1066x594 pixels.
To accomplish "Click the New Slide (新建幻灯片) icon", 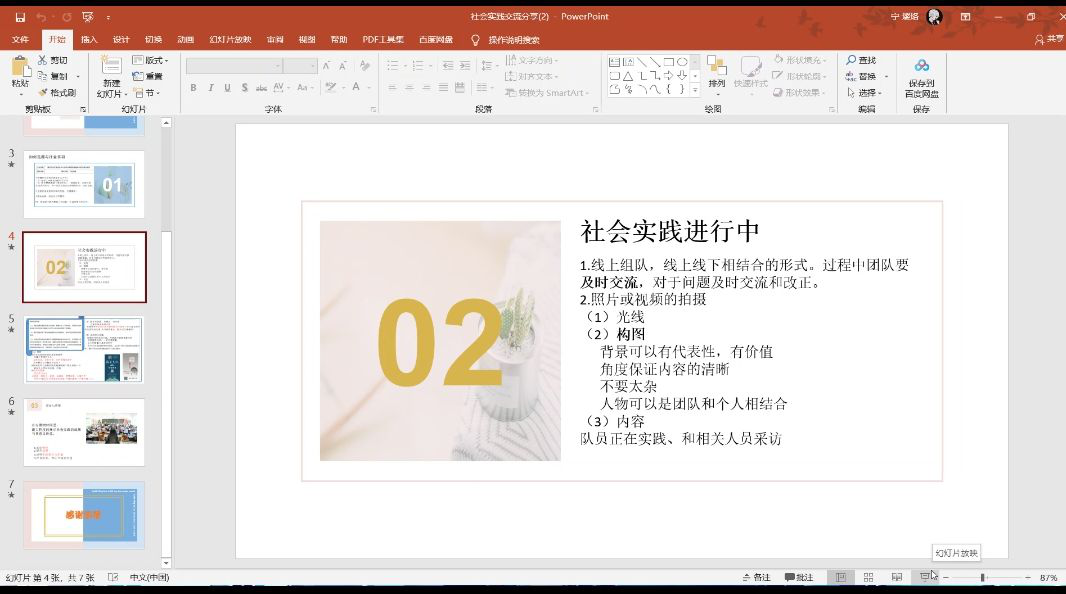I will pyautogui.click(x=110, y=66).
